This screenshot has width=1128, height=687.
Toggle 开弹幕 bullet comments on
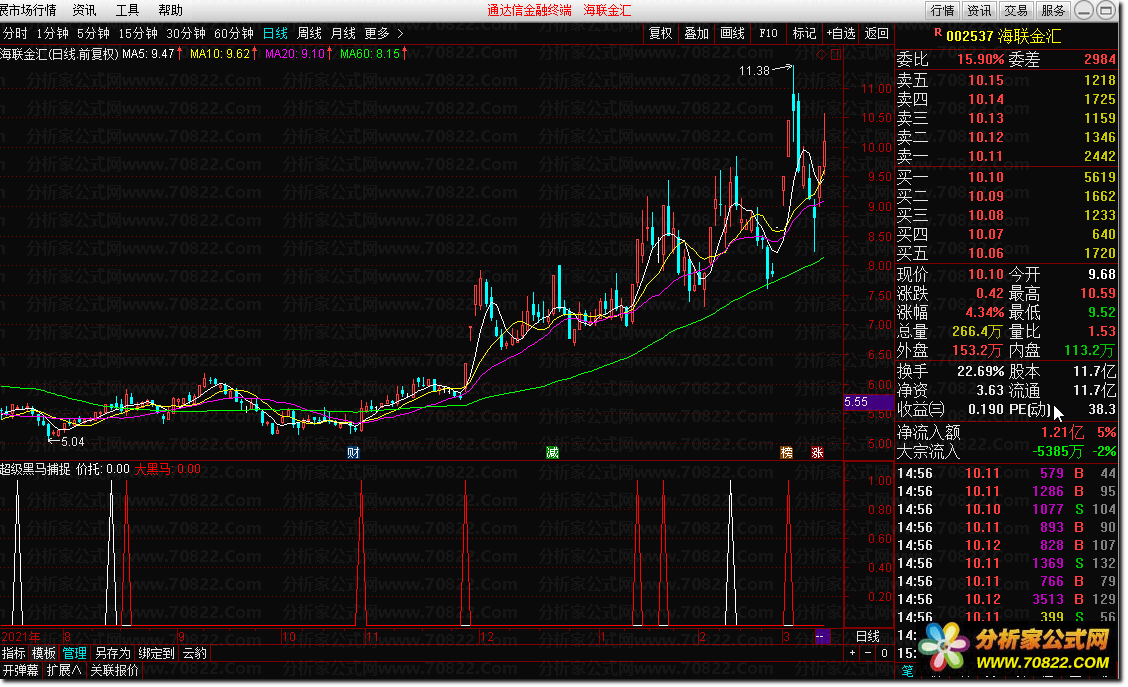click(20, 670)
